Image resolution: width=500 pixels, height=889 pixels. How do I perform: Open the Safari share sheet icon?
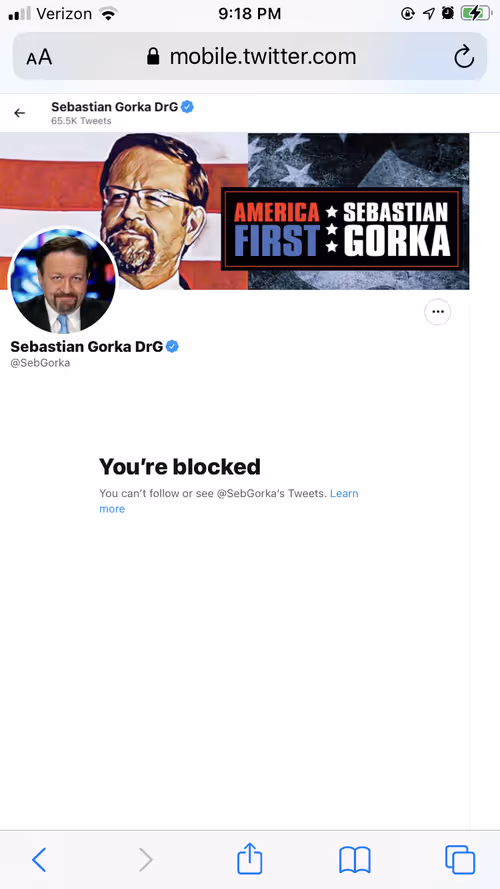pos(249,858)
